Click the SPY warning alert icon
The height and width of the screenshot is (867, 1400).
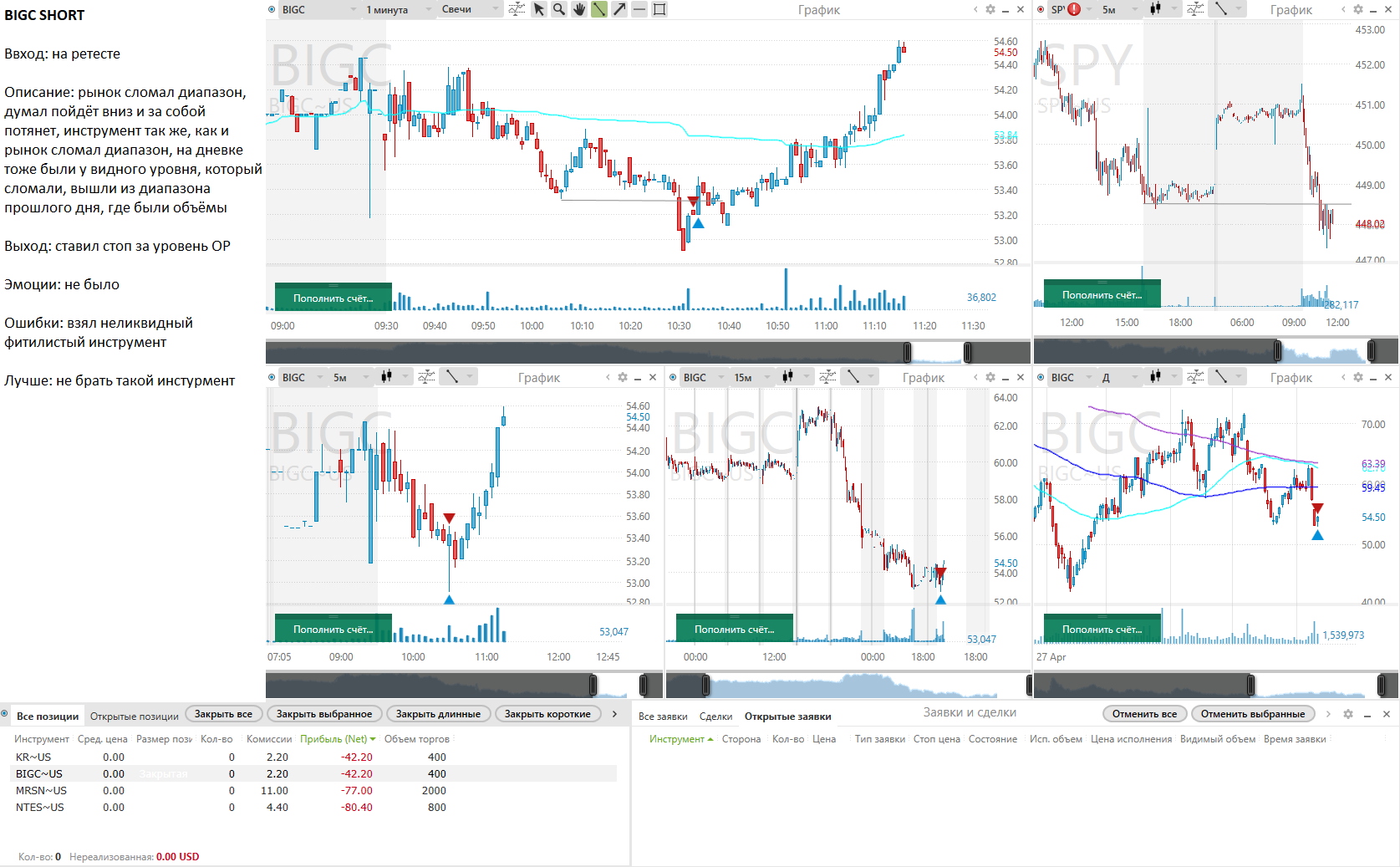point(1074,9)
